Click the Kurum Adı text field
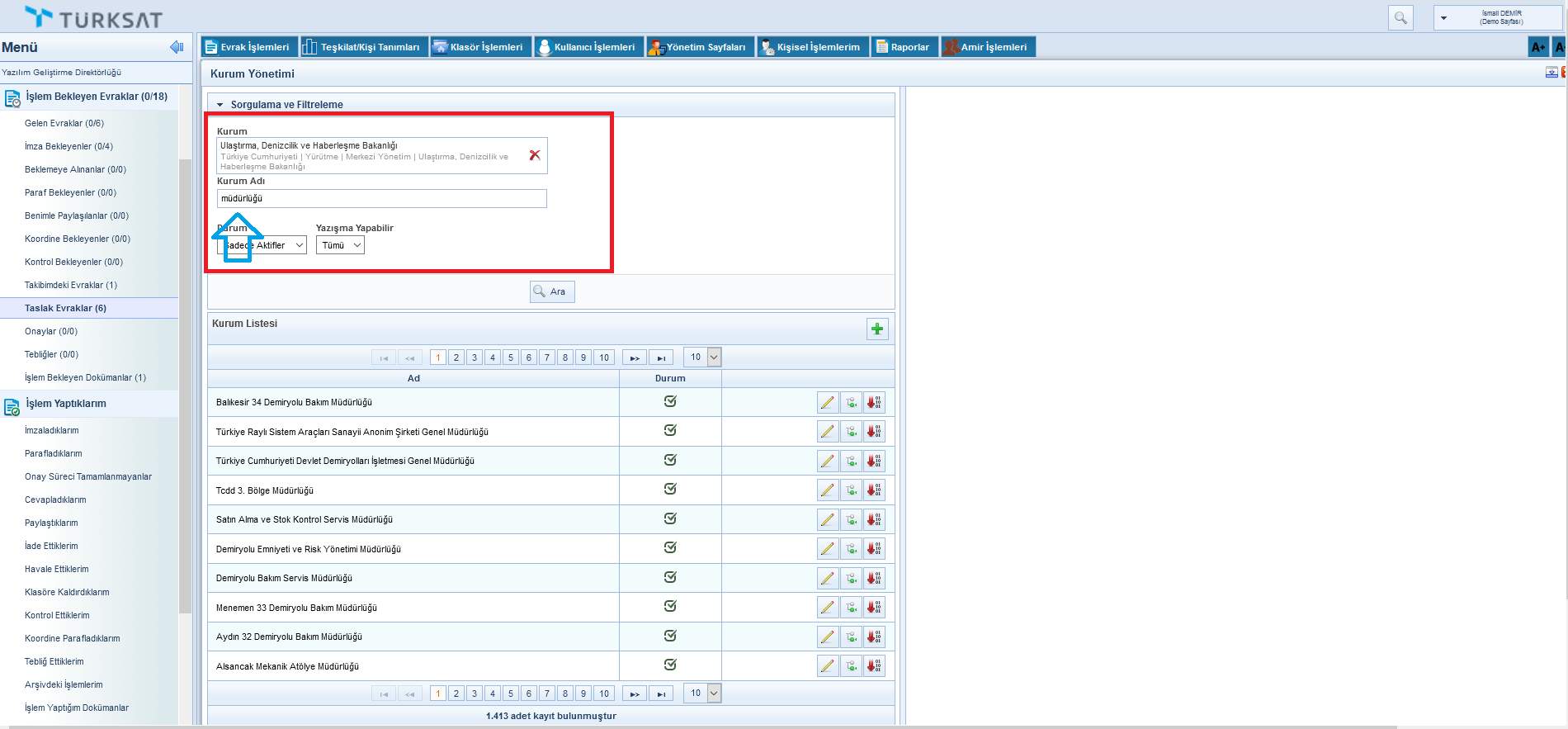This screenshot has height=729, width=1568. coord(381,199)
